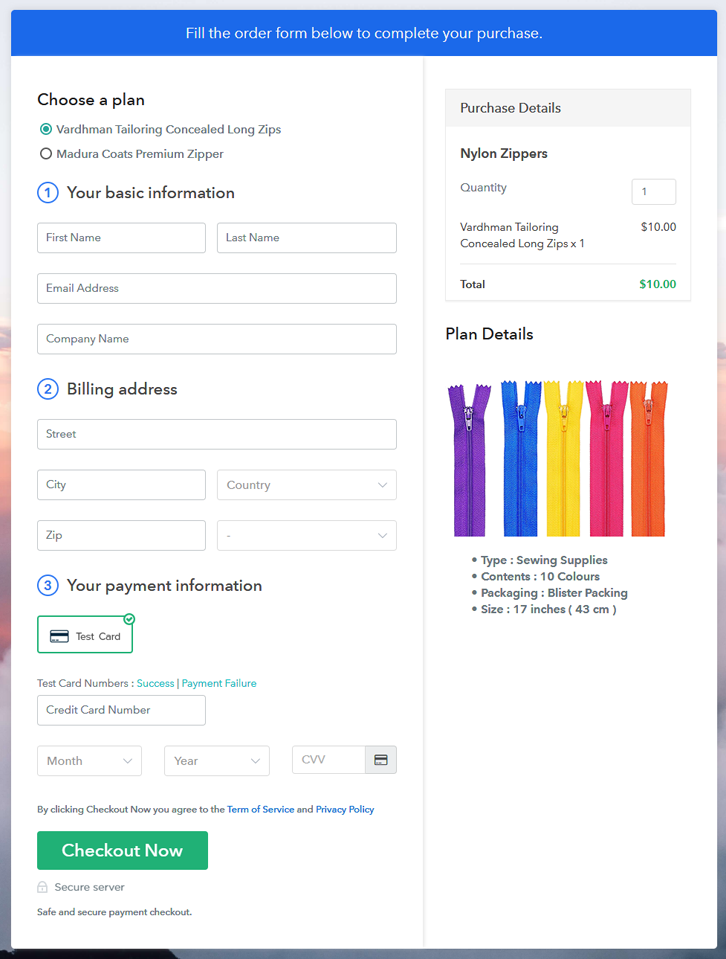The height and width of the screenshot is (959, 726).
Task: Click the Zip code field
Action: coord(121,535)
